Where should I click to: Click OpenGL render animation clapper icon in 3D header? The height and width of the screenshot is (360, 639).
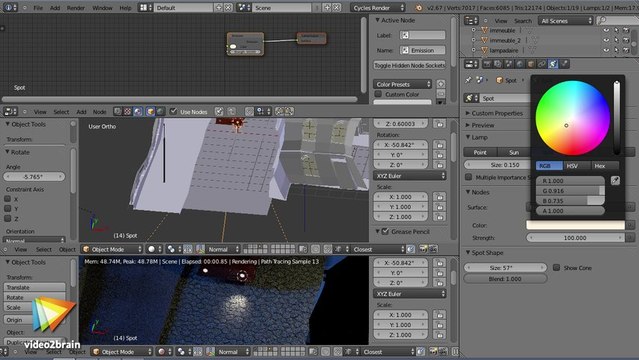(x=433, y=249)
